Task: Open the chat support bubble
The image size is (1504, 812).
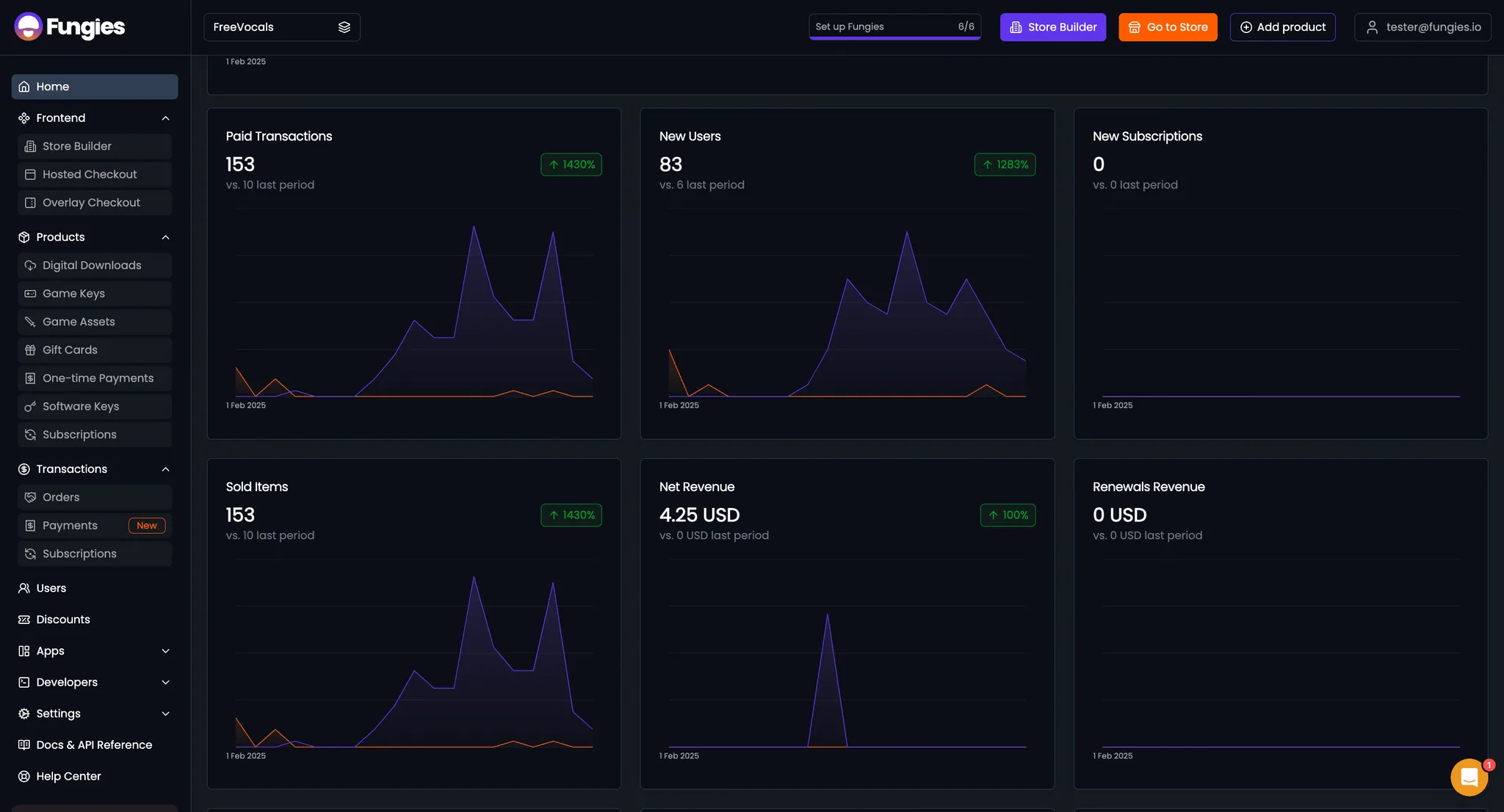Action: [1469, 777]
